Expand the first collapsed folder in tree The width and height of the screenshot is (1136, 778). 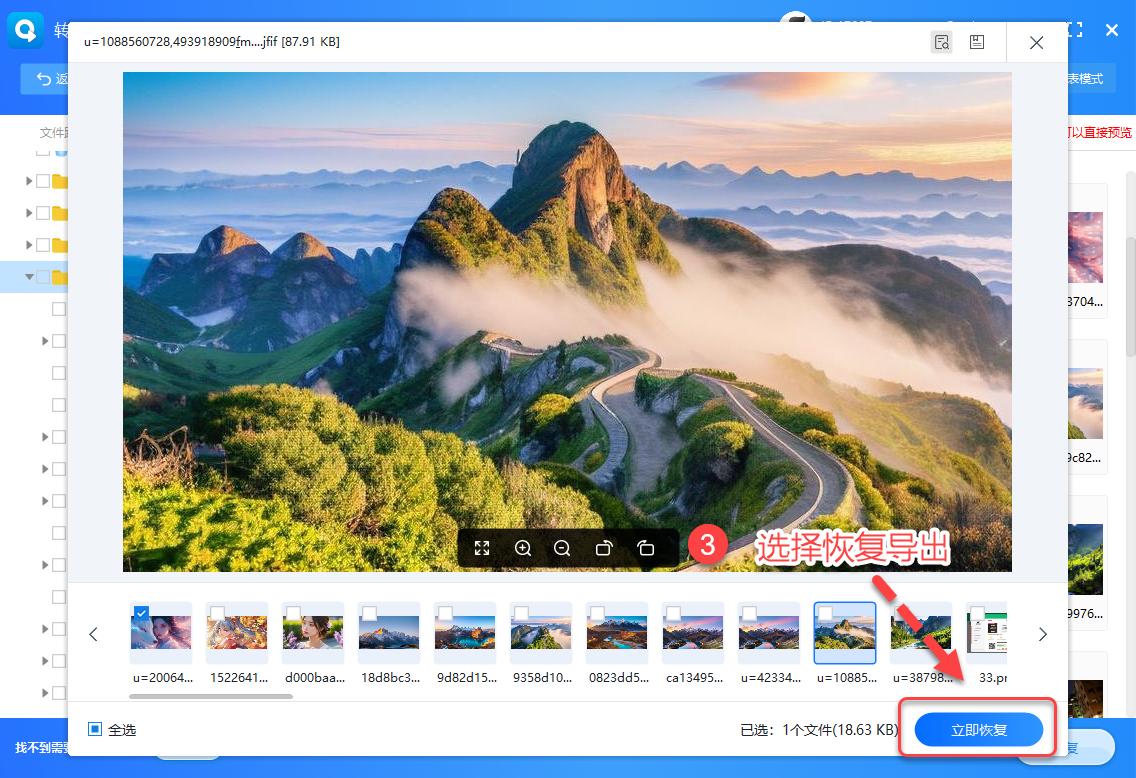tap(29, 181)
